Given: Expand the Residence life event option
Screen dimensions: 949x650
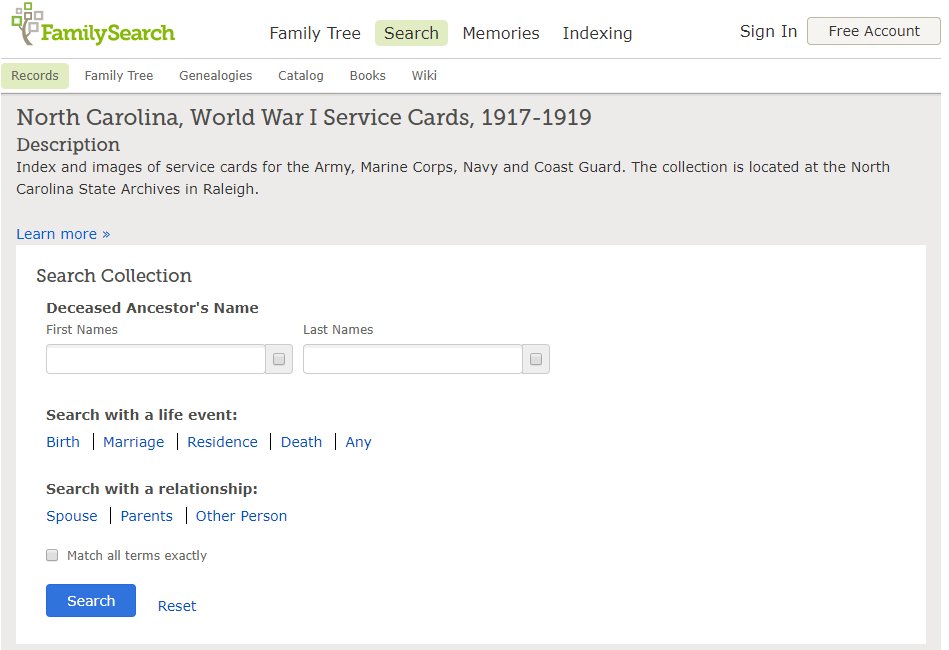Looking at the screenshot, I should point(222,442).
